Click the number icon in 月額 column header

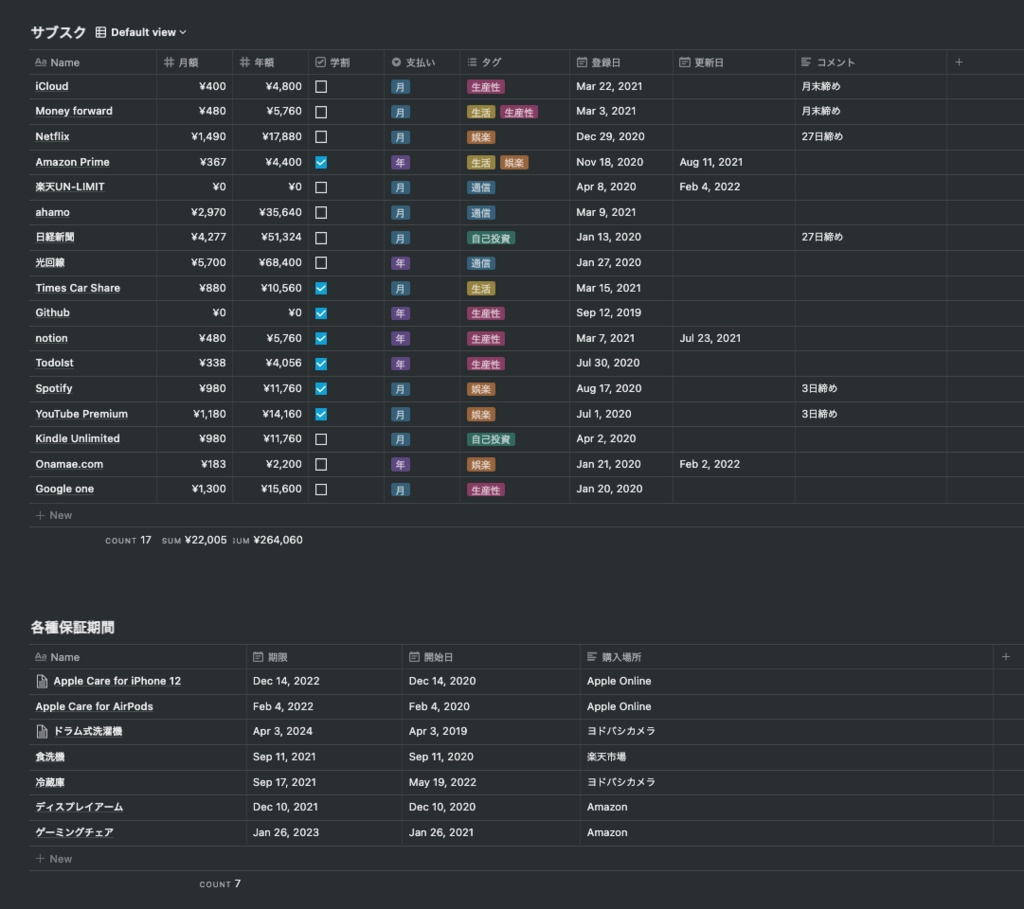pyautogui.click(x=169, y=62)
